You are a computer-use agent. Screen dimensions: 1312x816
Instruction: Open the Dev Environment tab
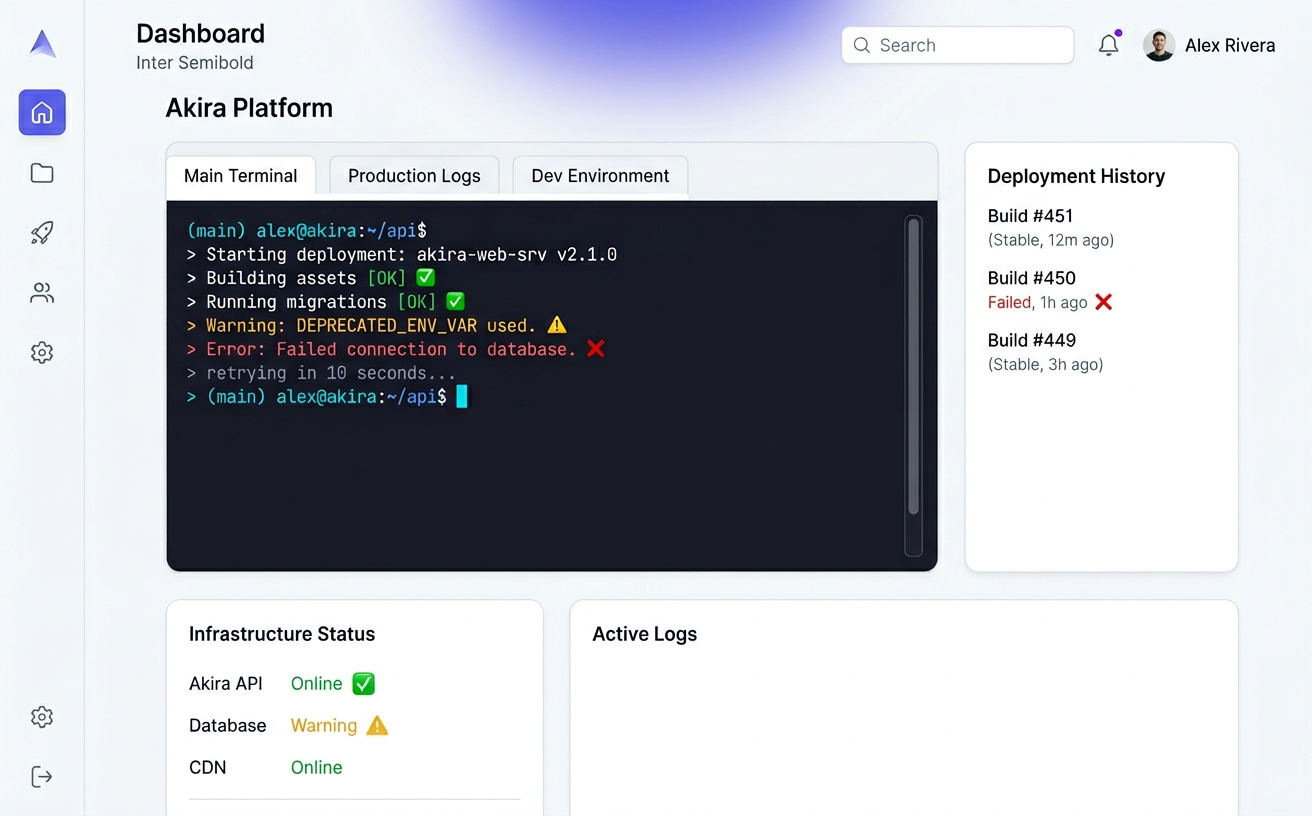[600, 175]
